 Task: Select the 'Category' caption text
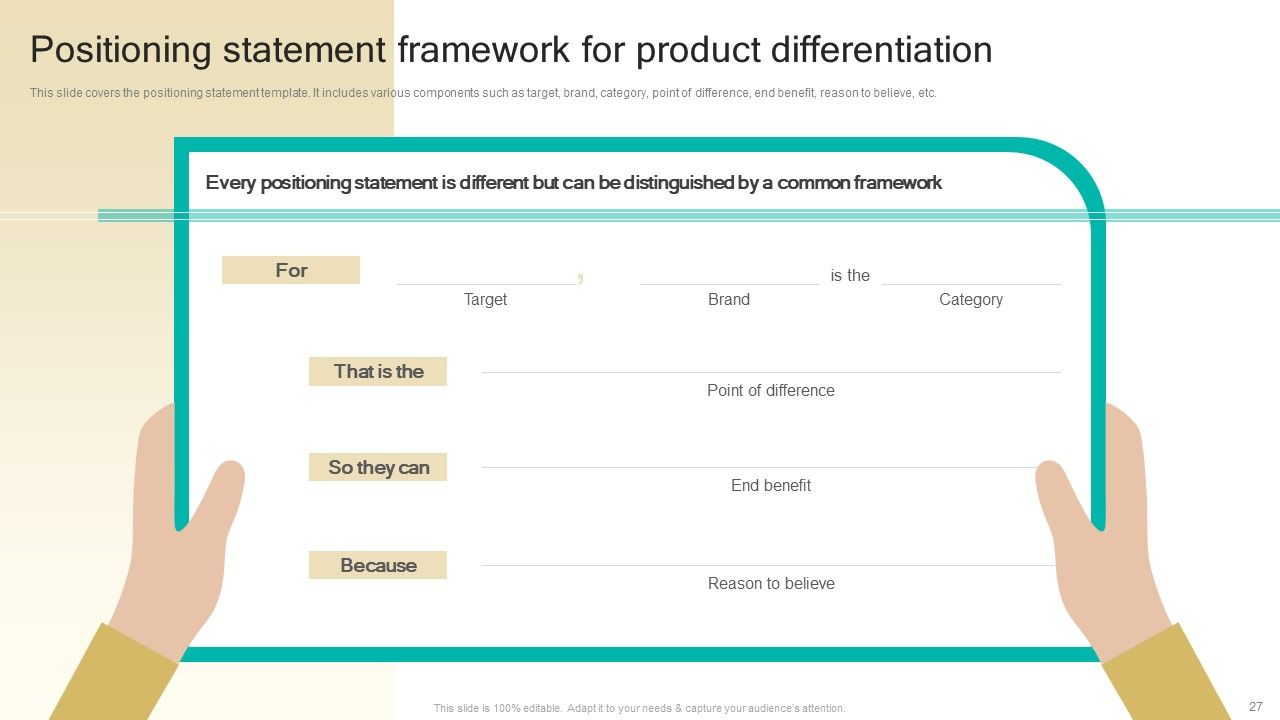pyautogui.click(x=971, y=299)
